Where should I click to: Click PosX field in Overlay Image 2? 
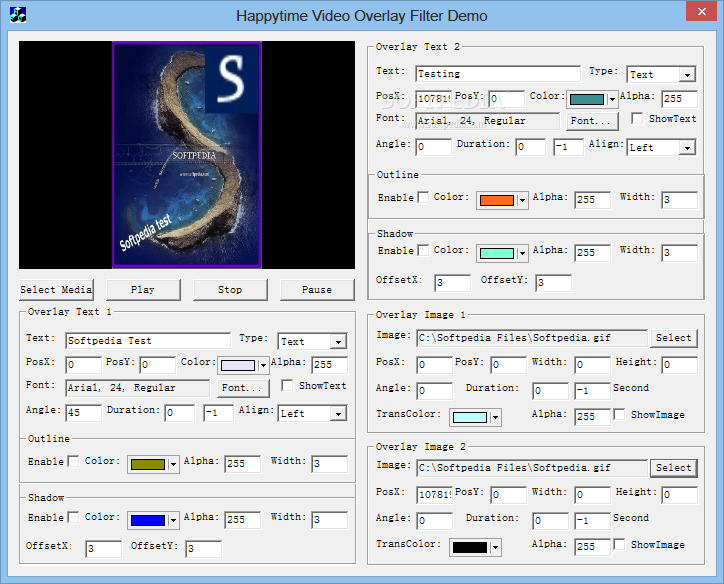tap(434, 495)
